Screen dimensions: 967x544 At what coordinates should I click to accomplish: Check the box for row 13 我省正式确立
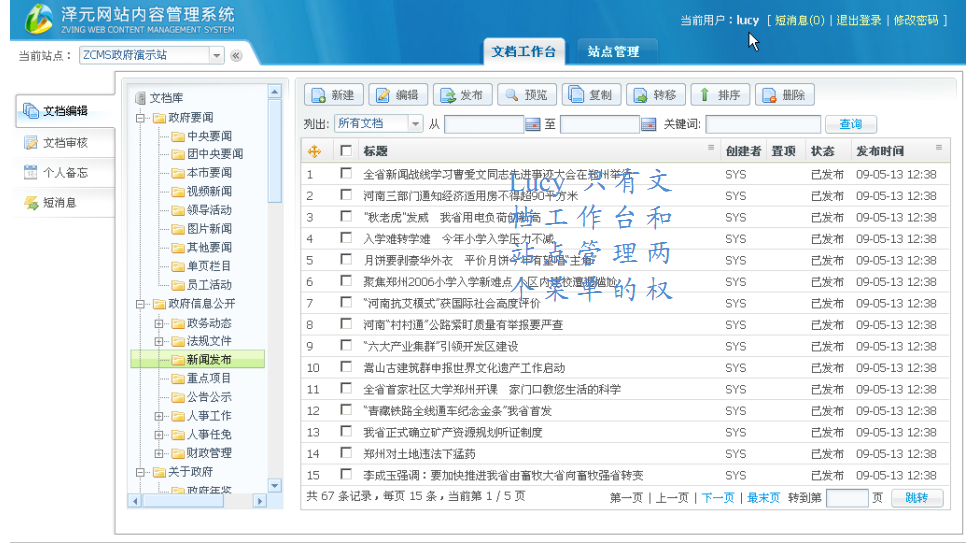click(346, 432)
